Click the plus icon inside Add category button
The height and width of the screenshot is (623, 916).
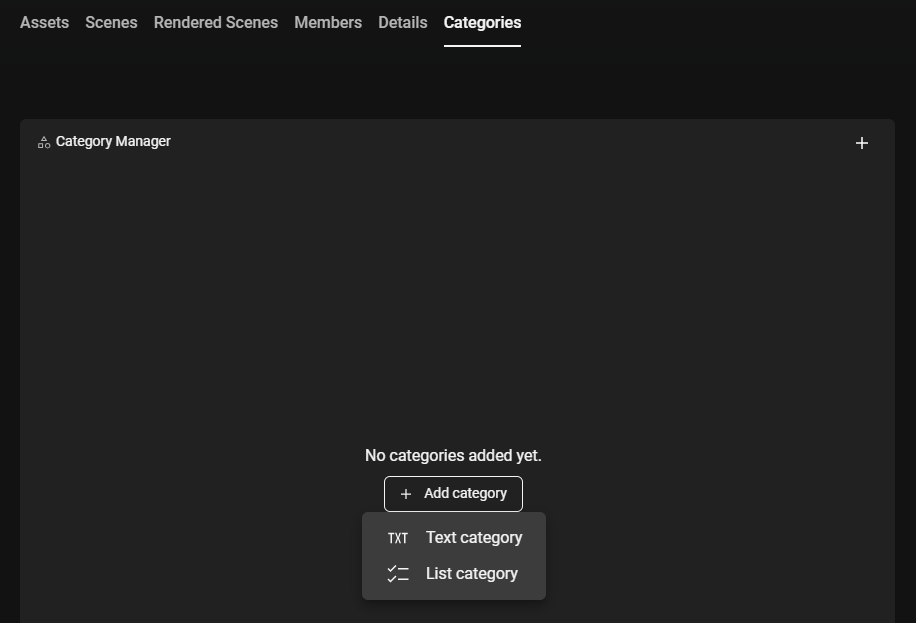(x=406, y=494)
